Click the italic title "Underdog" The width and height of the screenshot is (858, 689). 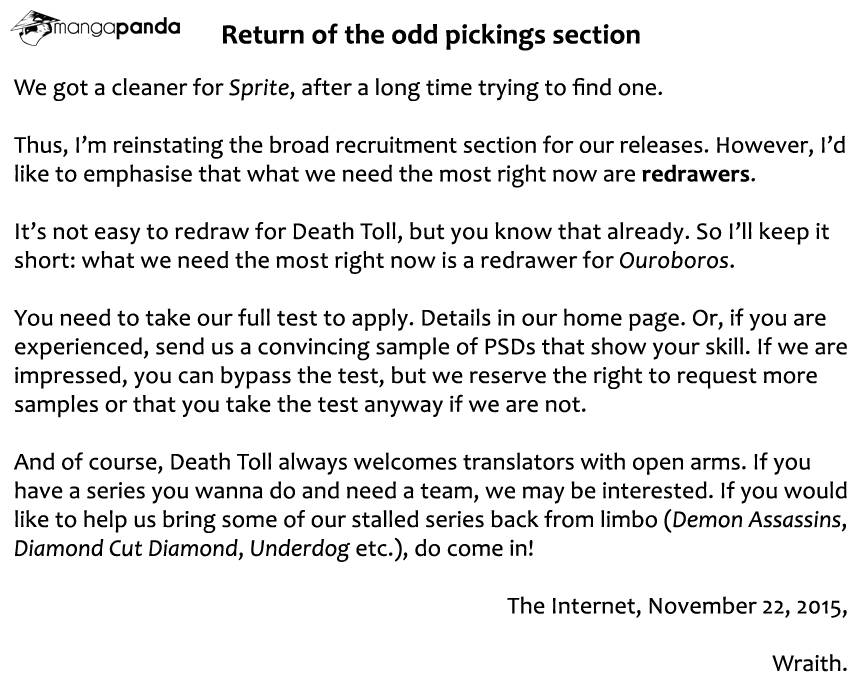[299, 549]
